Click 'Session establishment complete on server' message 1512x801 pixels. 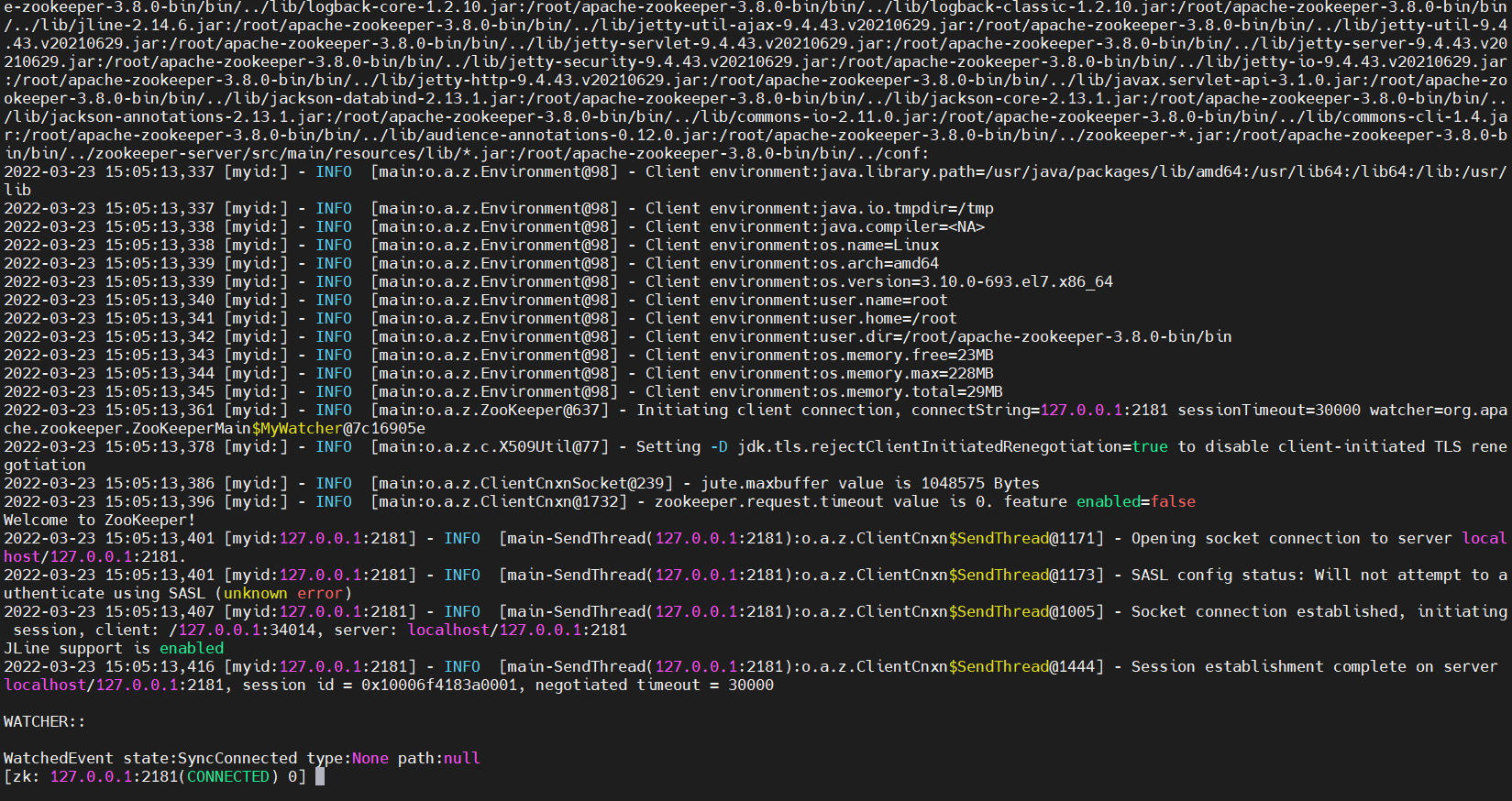1315,666
